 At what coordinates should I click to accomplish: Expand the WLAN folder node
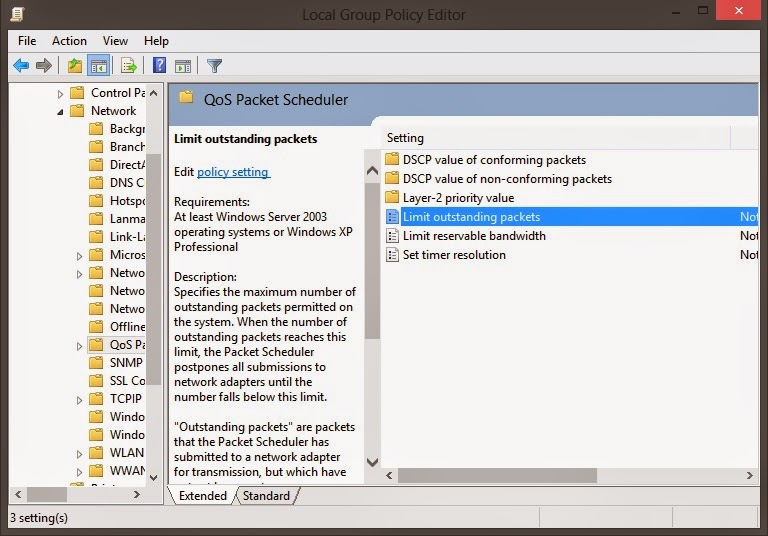(79, 454)
